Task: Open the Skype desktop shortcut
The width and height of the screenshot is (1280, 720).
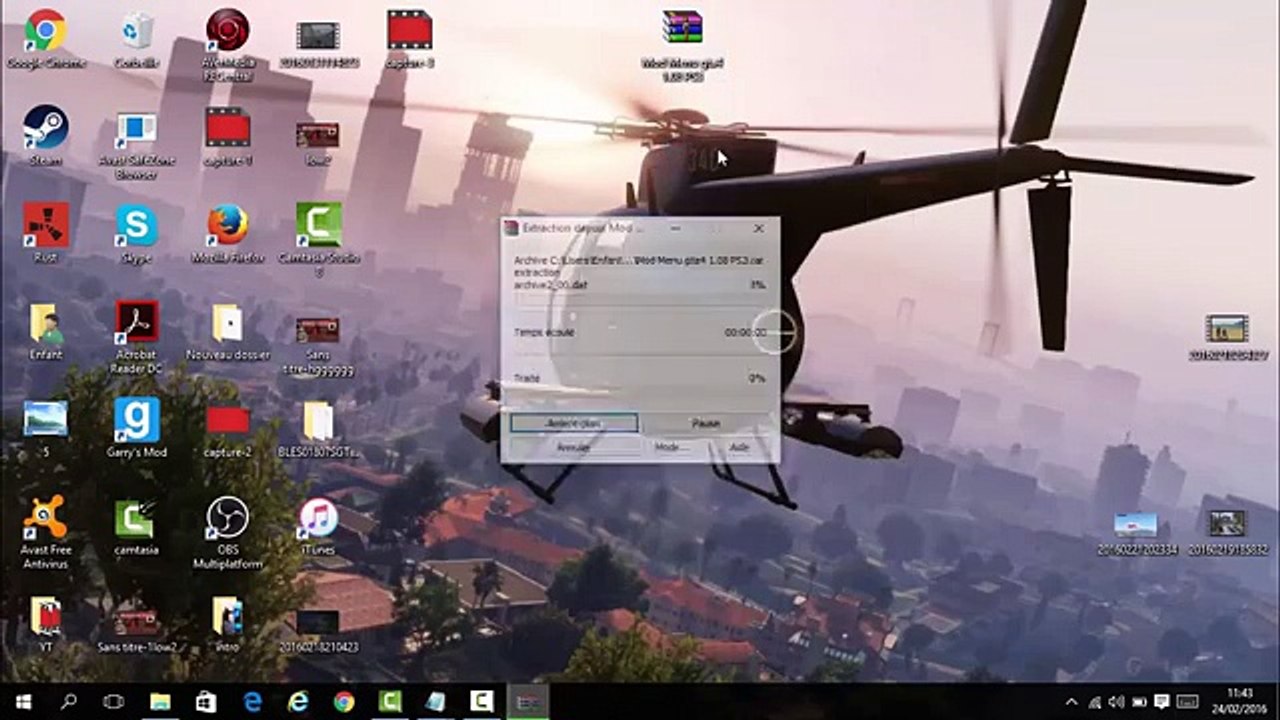Action: [x=136, y=233]
